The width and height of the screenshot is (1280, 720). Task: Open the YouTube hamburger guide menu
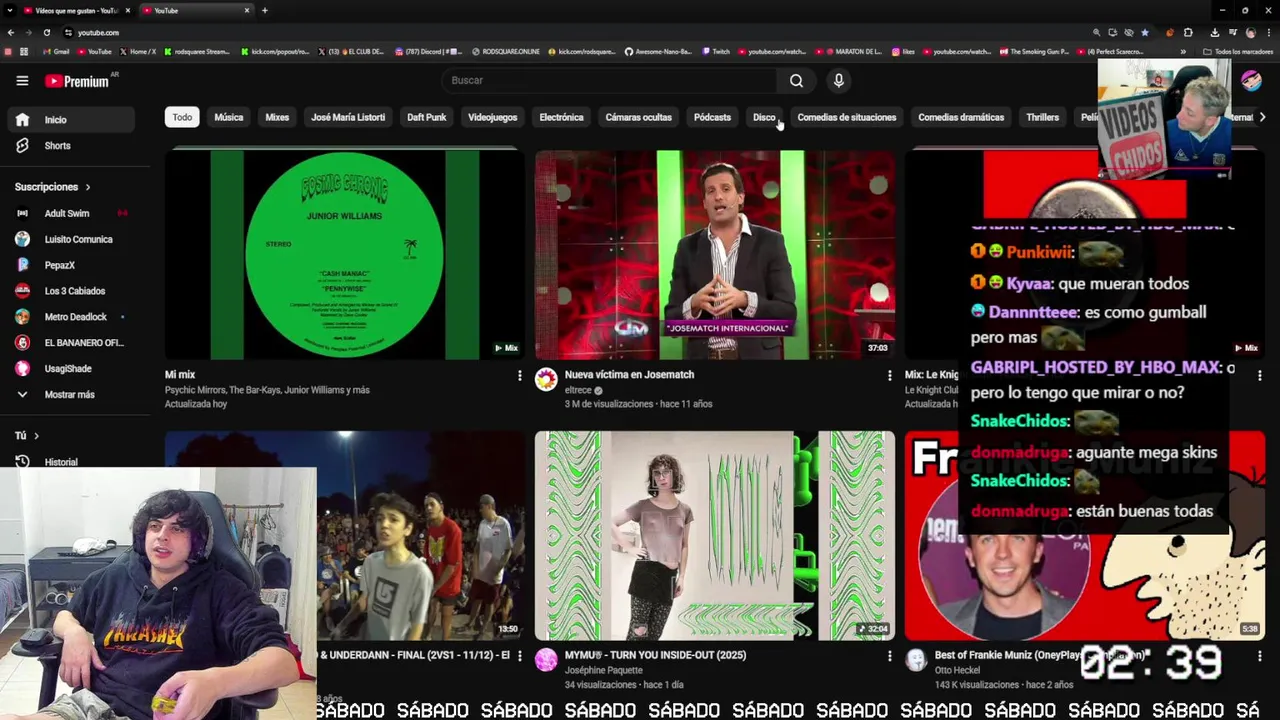coord(22,81)
